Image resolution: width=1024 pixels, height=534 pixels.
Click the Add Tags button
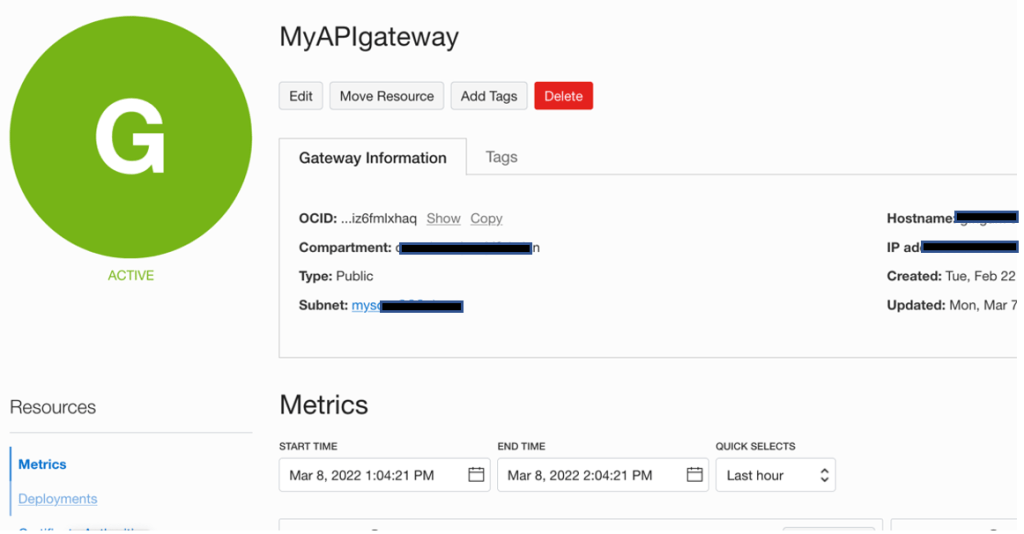(489, 96)
